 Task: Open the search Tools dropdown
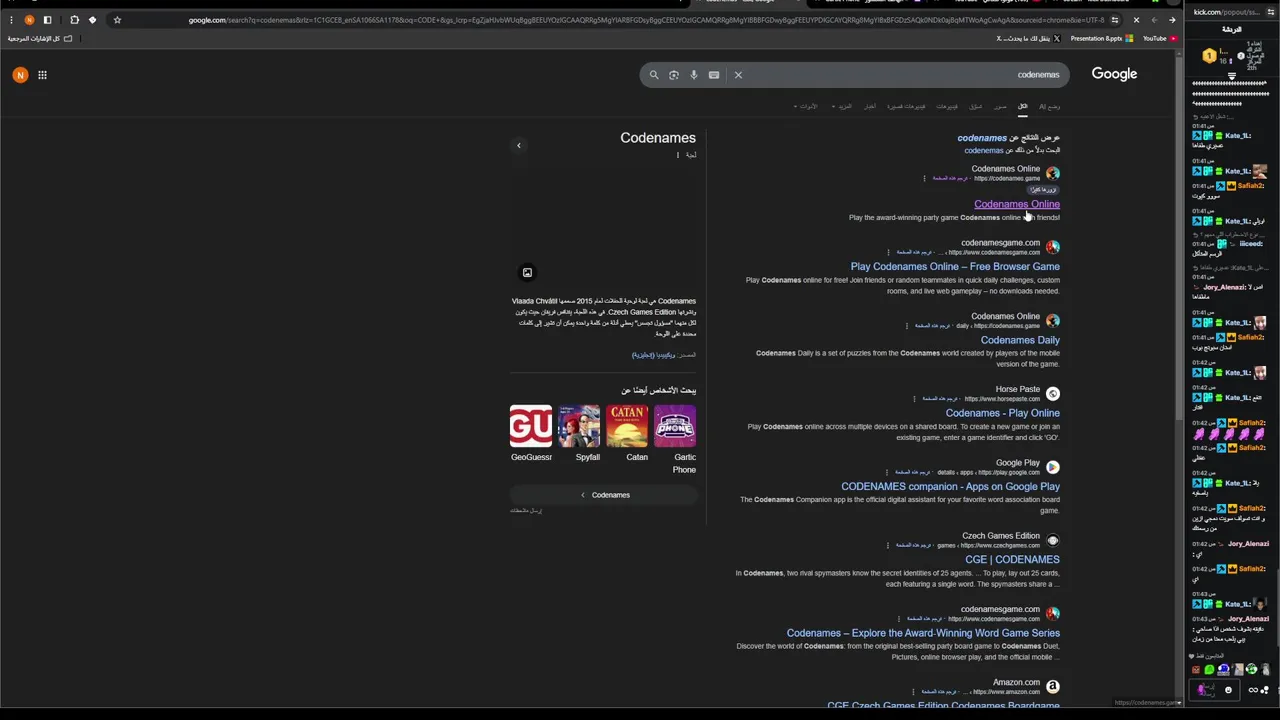(x=807, y=106)
